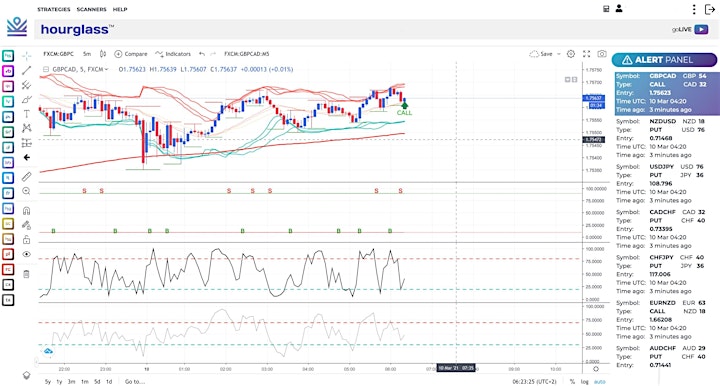Click the goLIVE play button
The width and height of the screenshot is (720, 386).
click(x=701, y=29)
